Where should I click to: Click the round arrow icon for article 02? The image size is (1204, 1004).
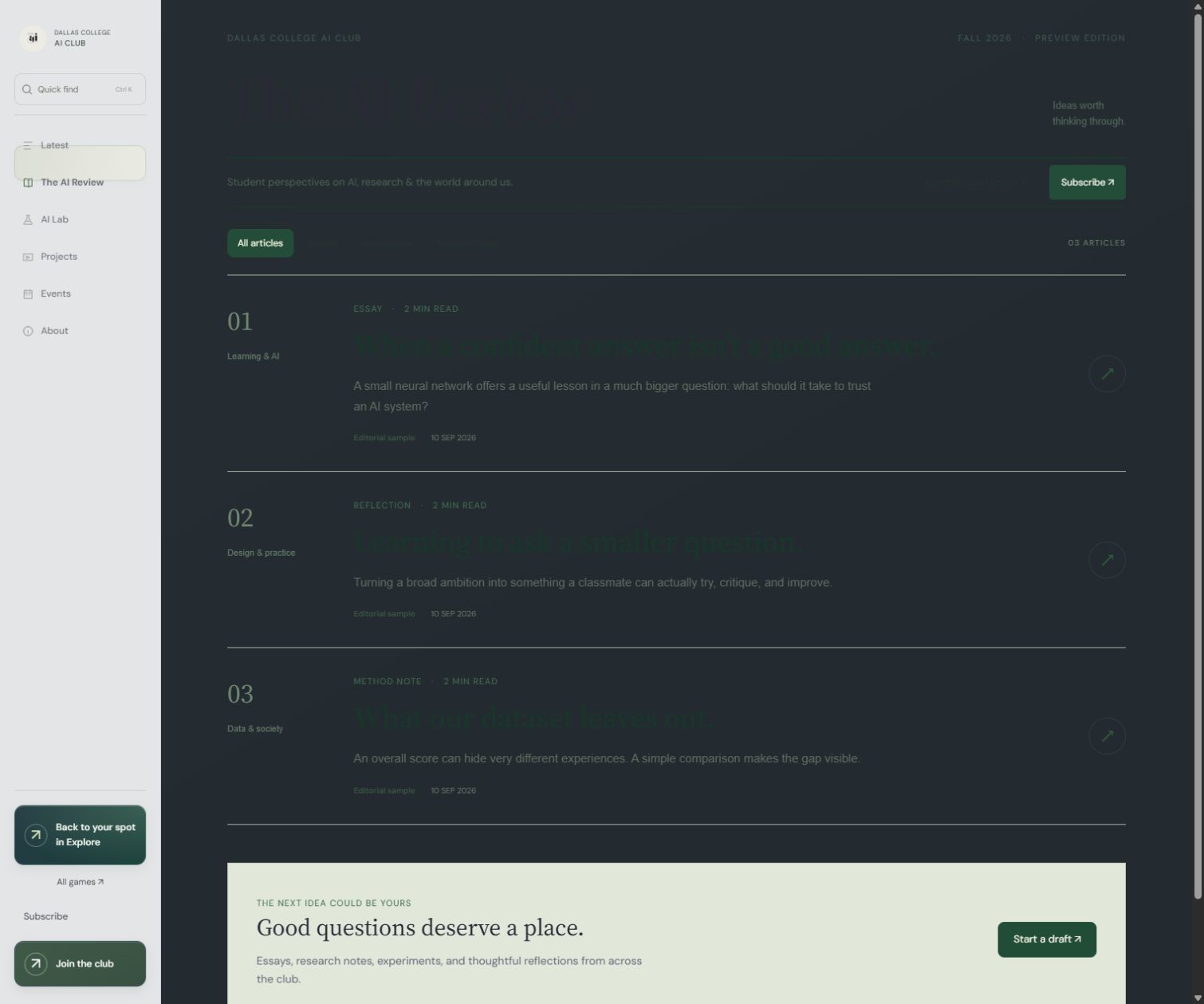(x=1107, y=560)
